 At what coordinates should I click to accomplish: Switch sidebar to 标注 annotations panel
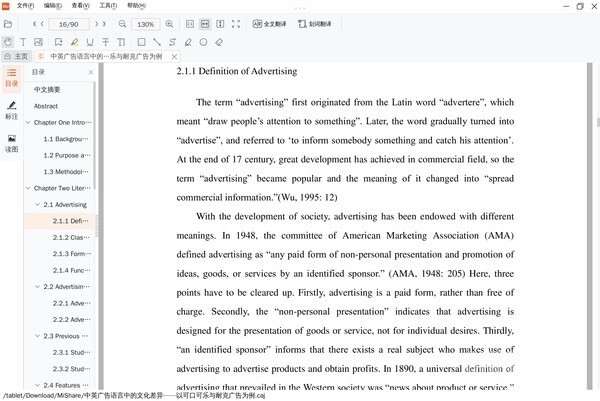click(11, 109)
